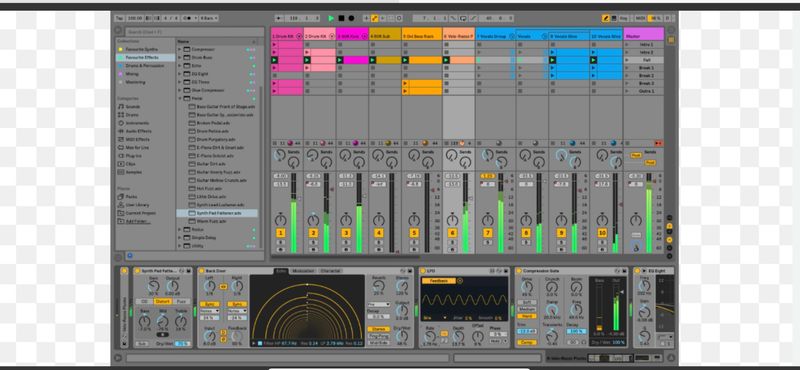Toggle the yellow Automation Arm button
This screenshot has width=800, height=370.
tap(375, 18)
